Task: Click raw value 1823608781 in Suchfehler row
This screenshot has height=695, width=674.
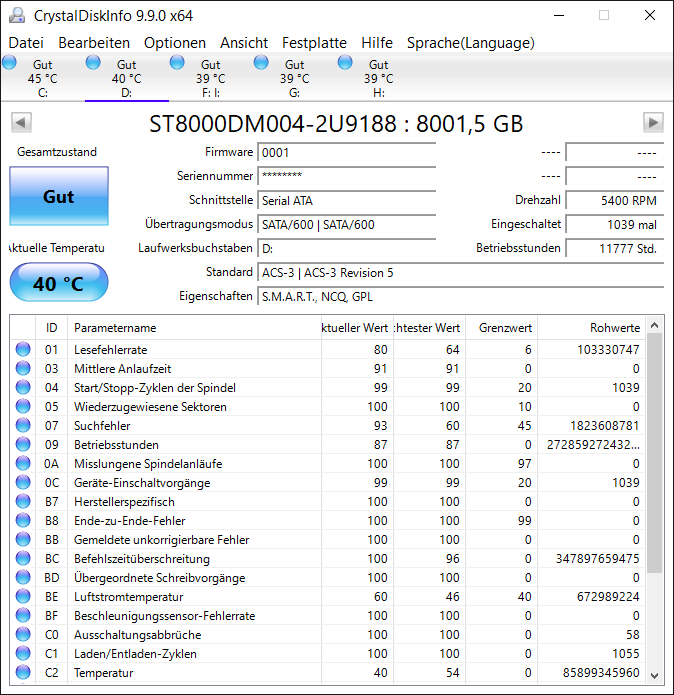Action: (x=604, y=426)
